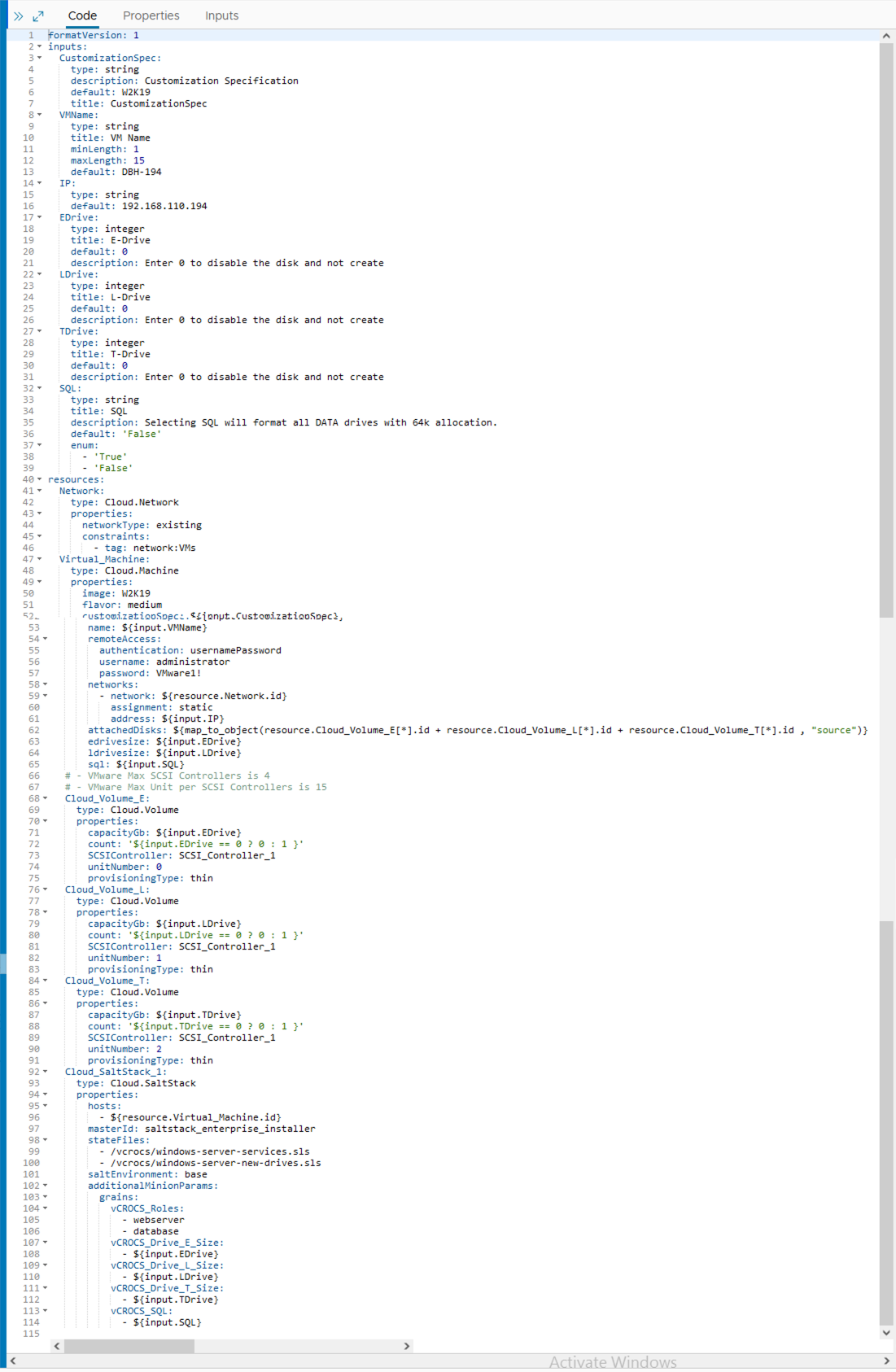
Task: Click the editor's horizontal scrollbar thumb
Action: click(x=129, y=1347)
